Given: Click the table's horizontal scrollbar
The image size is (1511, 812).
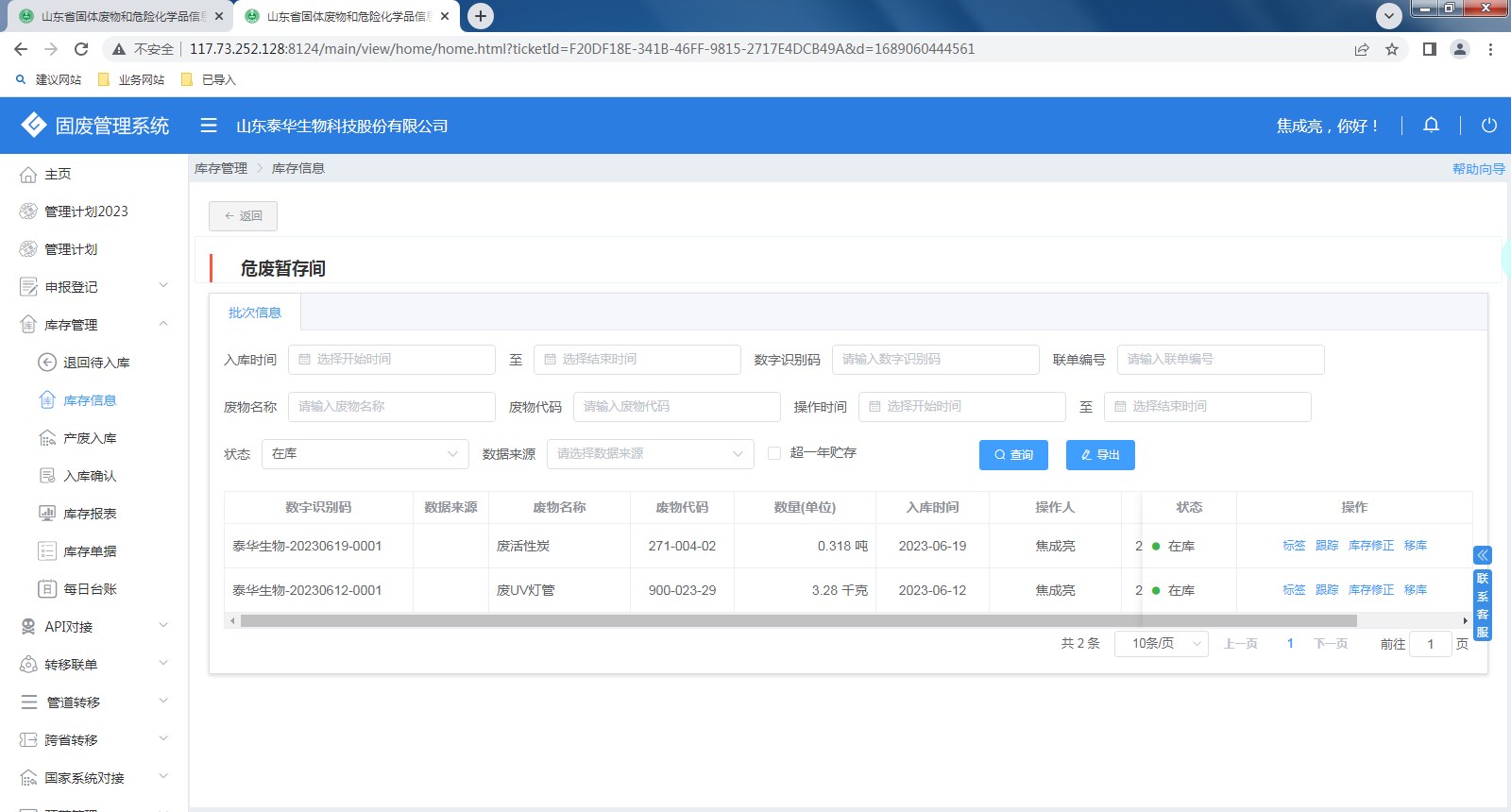Looking at the screenshot, I should click(x=798, y=621).
